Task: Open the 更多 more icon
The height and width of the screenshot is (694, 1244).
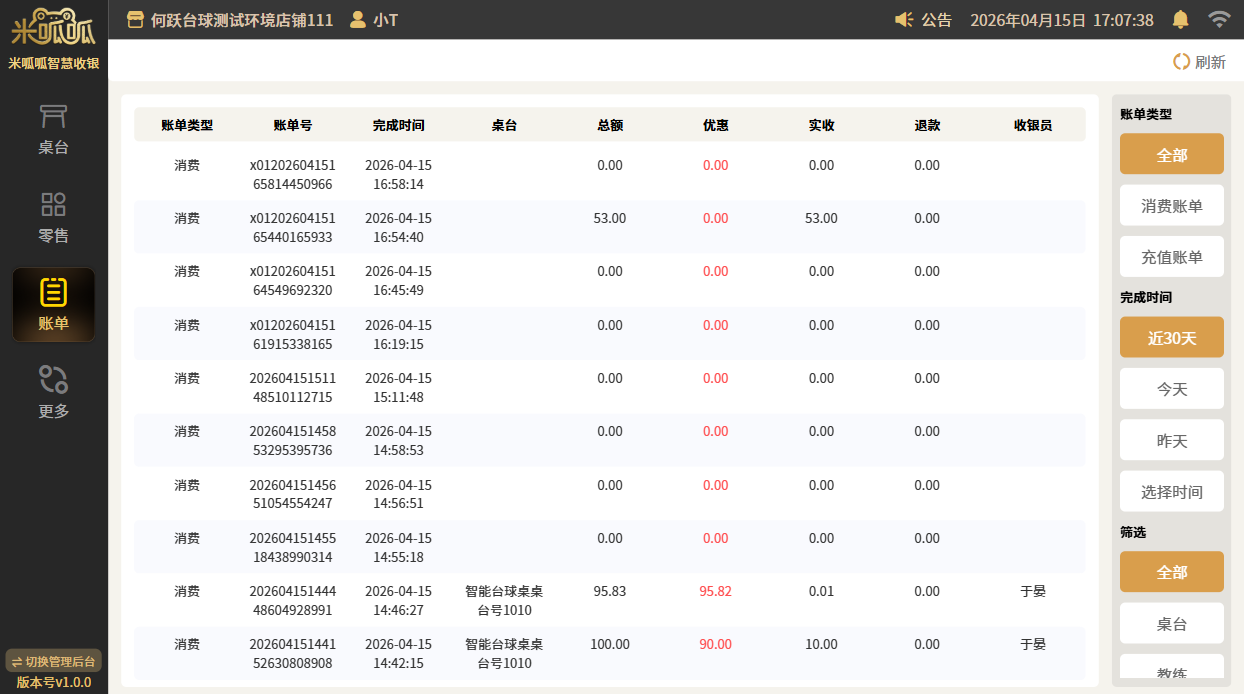Action: pos(53,380)
